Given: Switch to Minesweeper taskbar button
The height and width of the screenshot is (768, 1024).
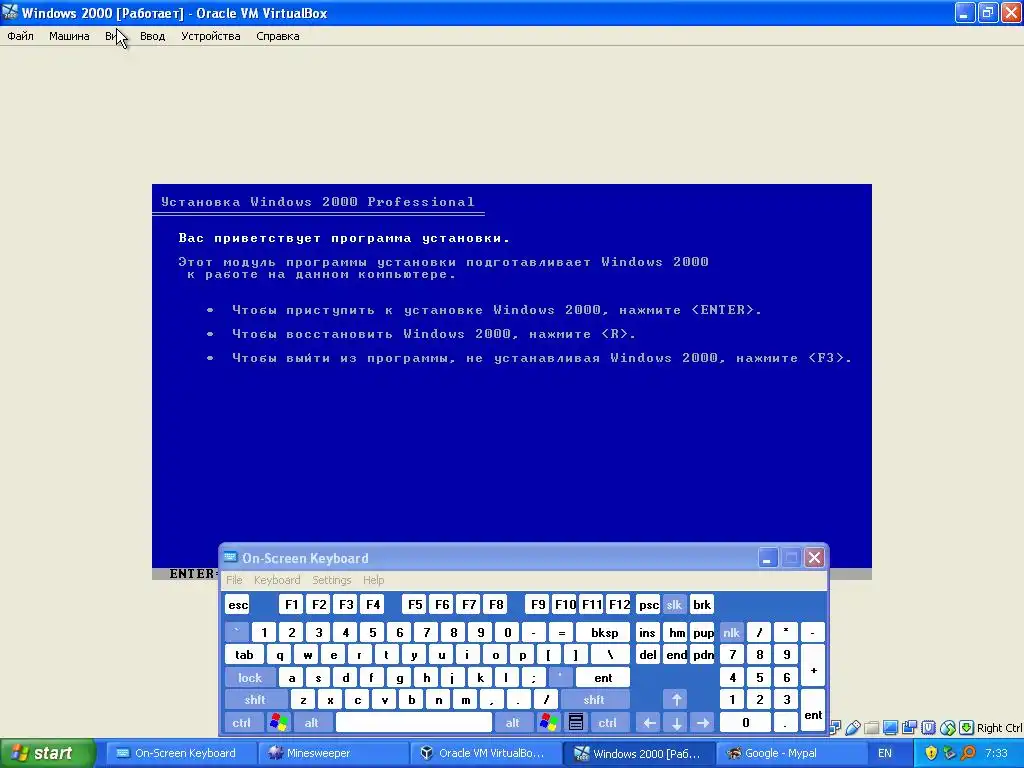Looking at the screenshot, I should (x=333, y=753).
